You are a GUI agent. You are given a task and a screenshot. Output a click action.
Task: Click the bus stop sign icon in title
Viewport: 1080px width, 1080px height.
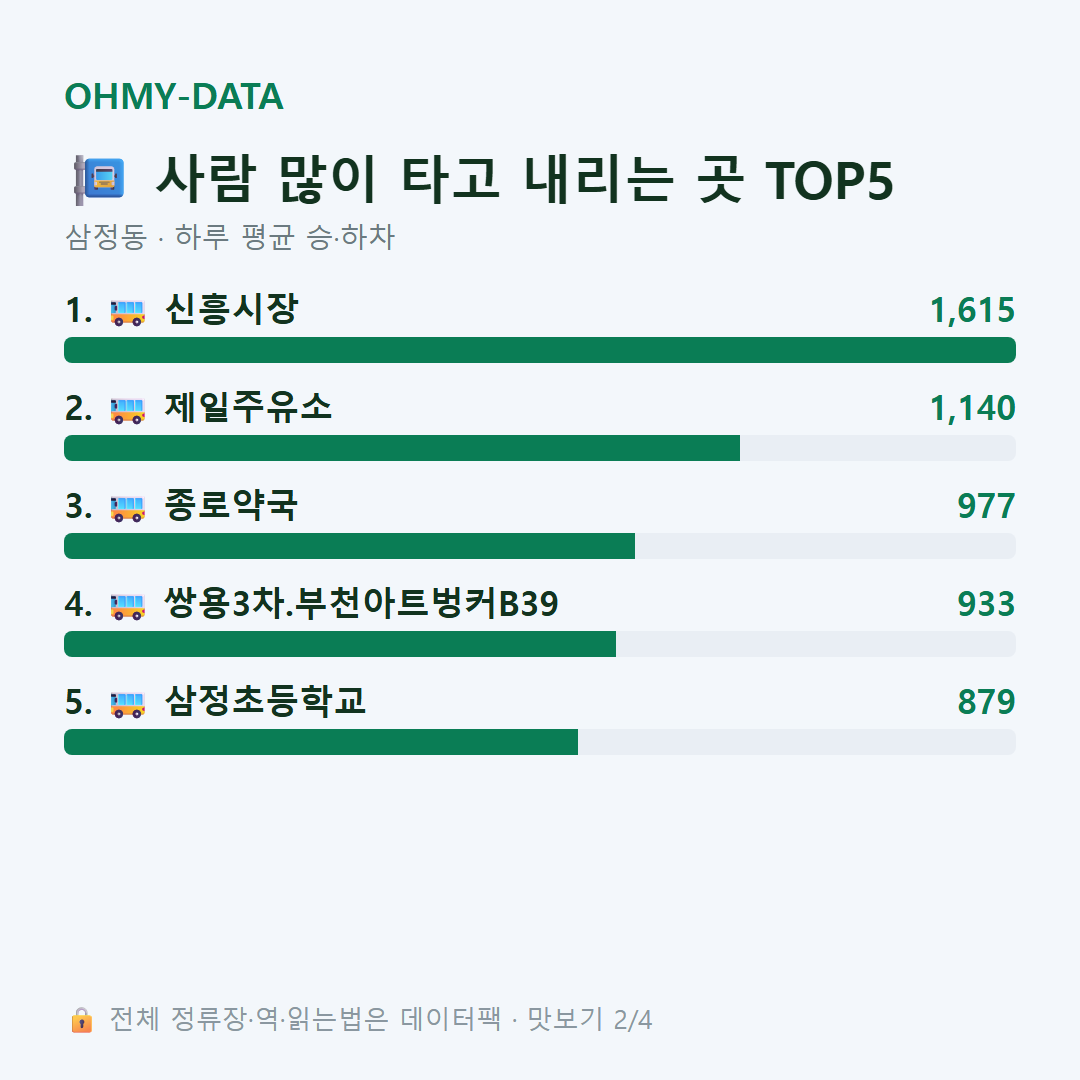pyautogui.click(x=99, y=180)
